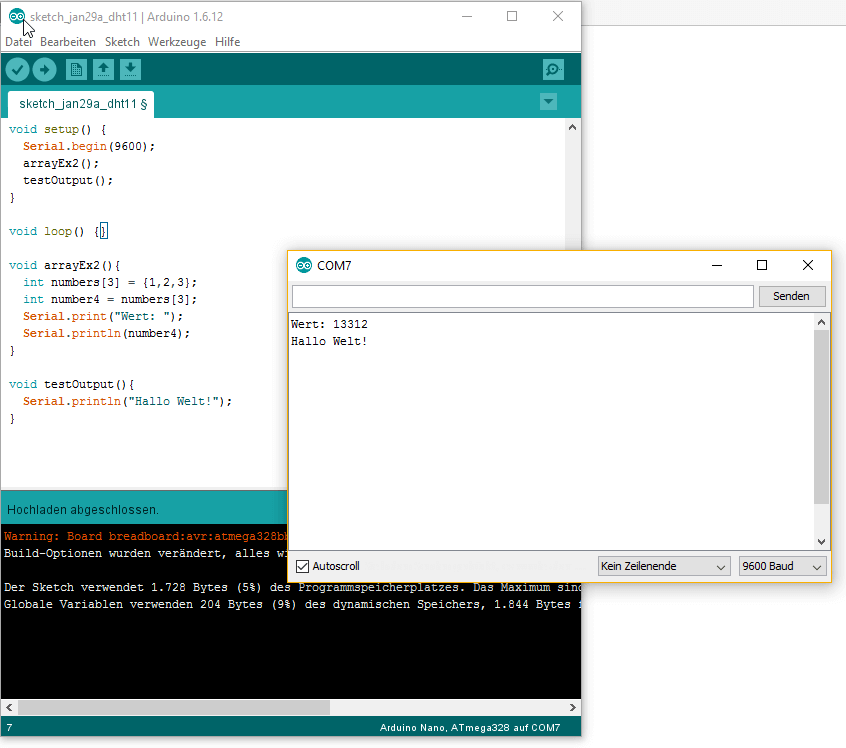The width and height of the screenshot is (846, 748).
Task: Click the code editor scroll-up arrow
Action: pos(572,127)
